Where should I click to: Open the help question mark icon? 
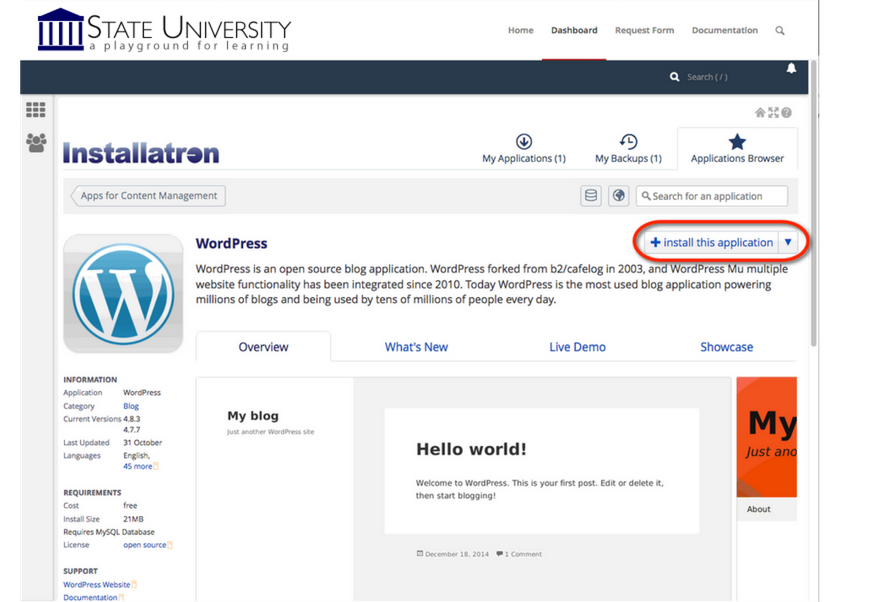pos(786,113)
